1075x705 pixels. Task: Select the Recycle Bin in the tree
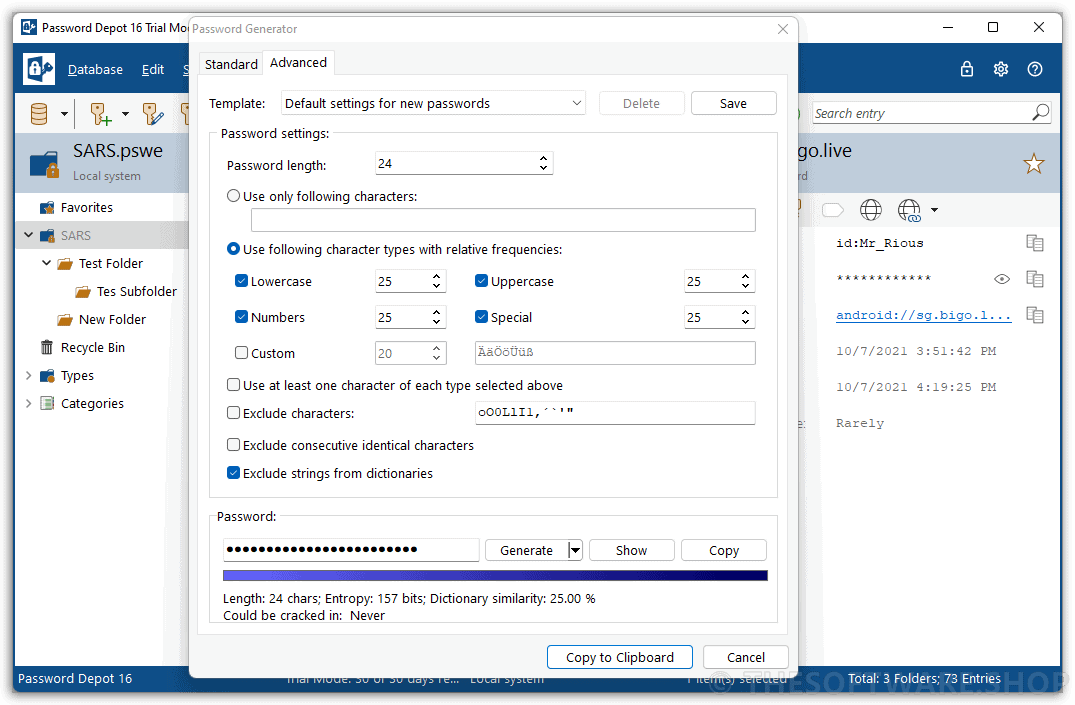(x=93, y=348)
